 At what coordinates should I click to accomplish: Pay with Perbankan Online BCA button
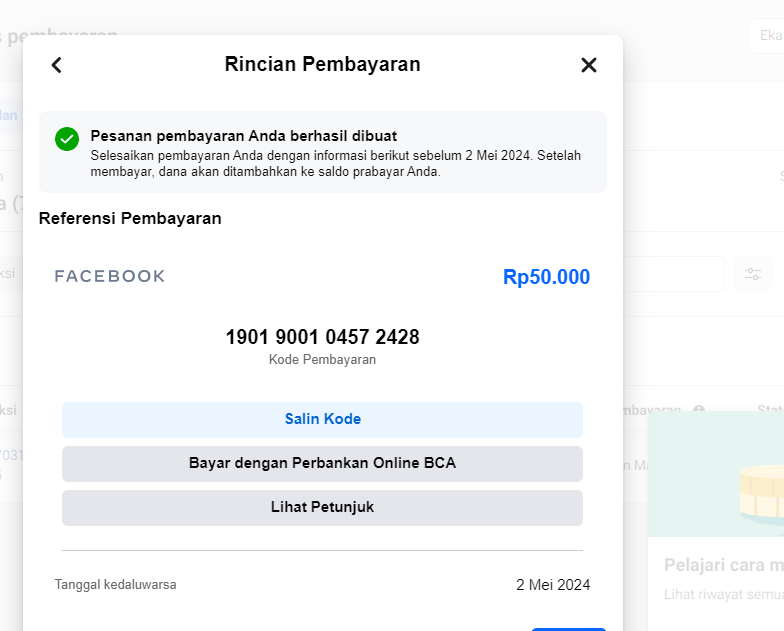click(322, 463)
